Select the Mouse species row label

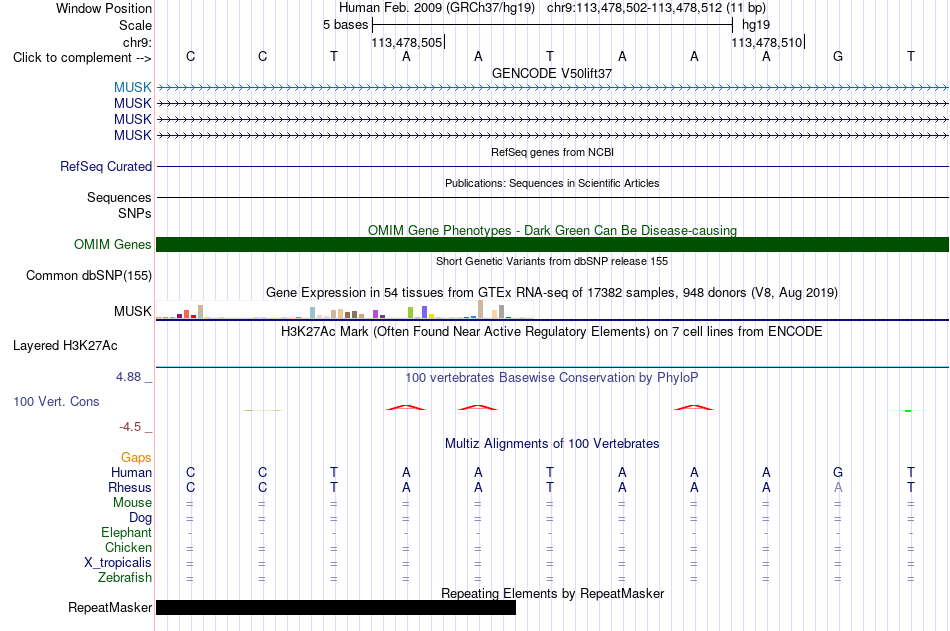click(132, 502)
